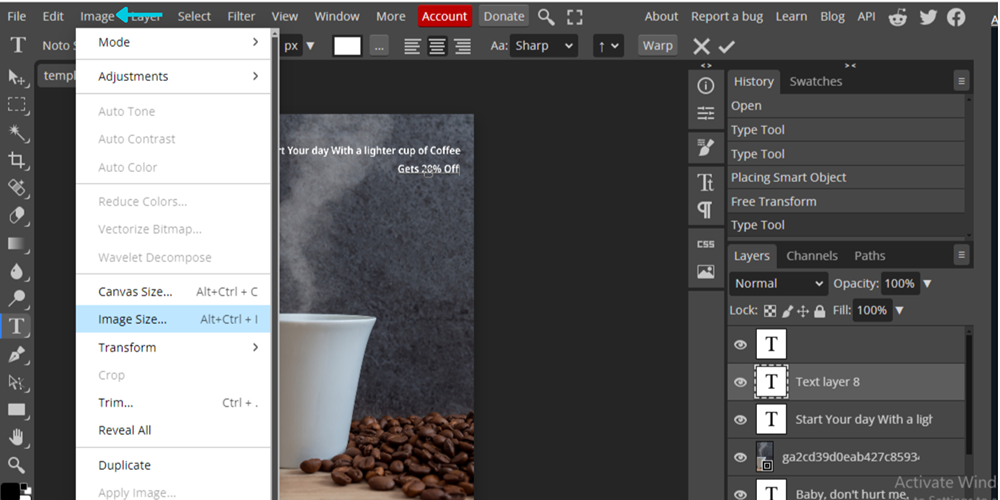Select the Crop tool
Viewport: 1000px width, 500px height.
point(16,160)
